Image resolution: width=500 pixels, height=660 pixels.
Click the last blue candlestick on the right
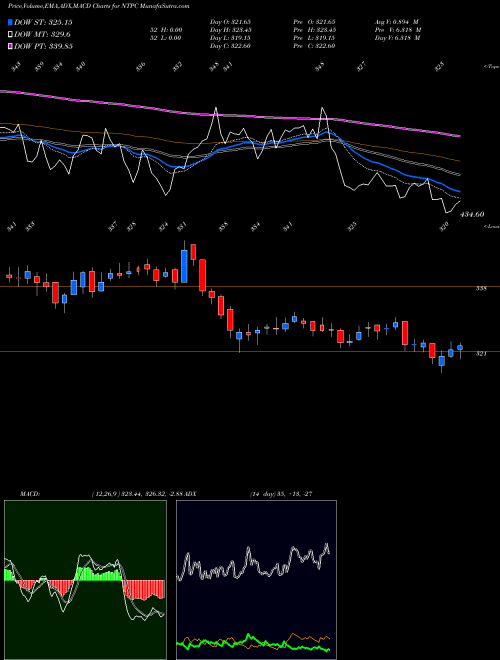(460, 348)
